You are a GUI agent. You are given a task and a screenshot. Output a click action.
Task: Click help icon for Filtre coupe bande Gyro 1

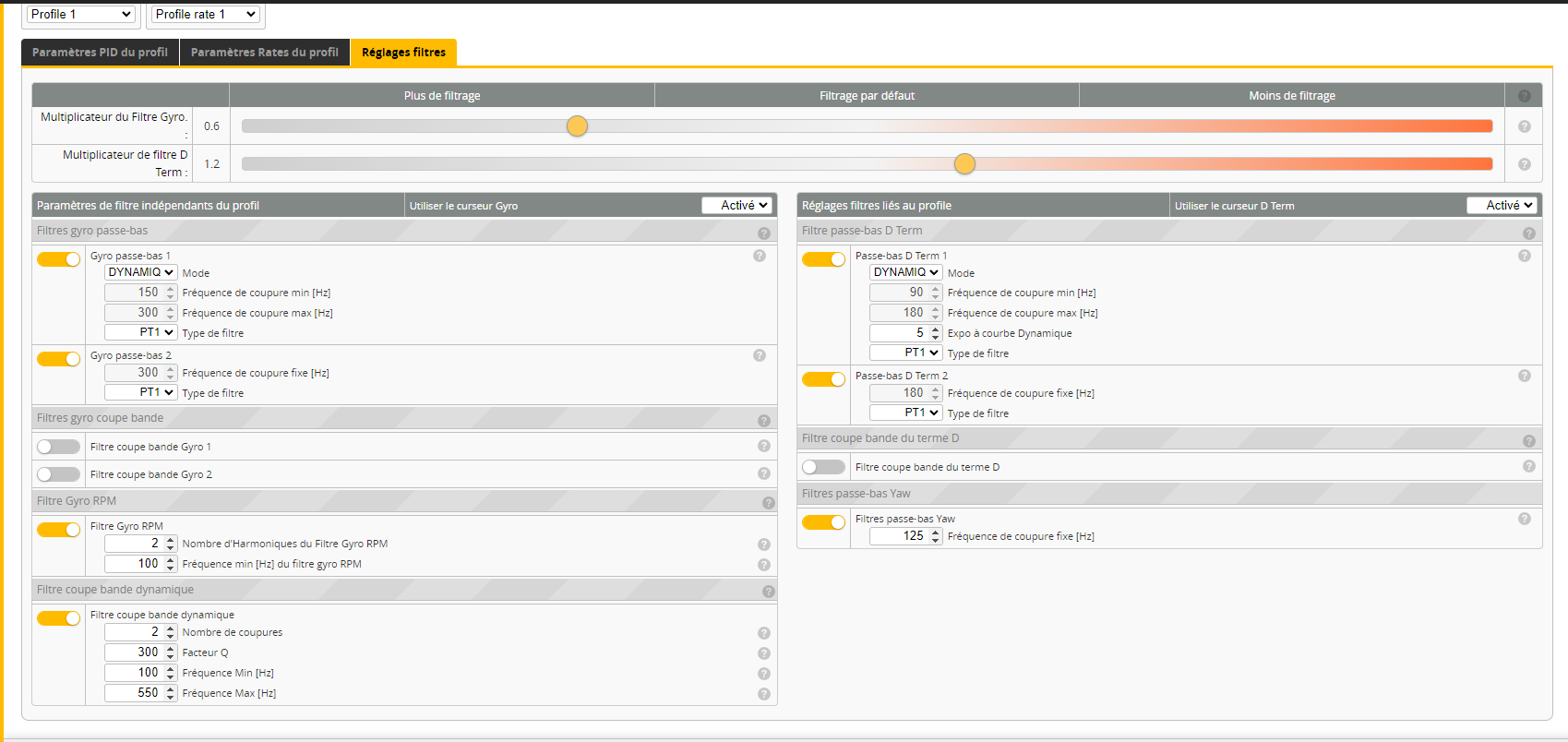pos(763,446)
